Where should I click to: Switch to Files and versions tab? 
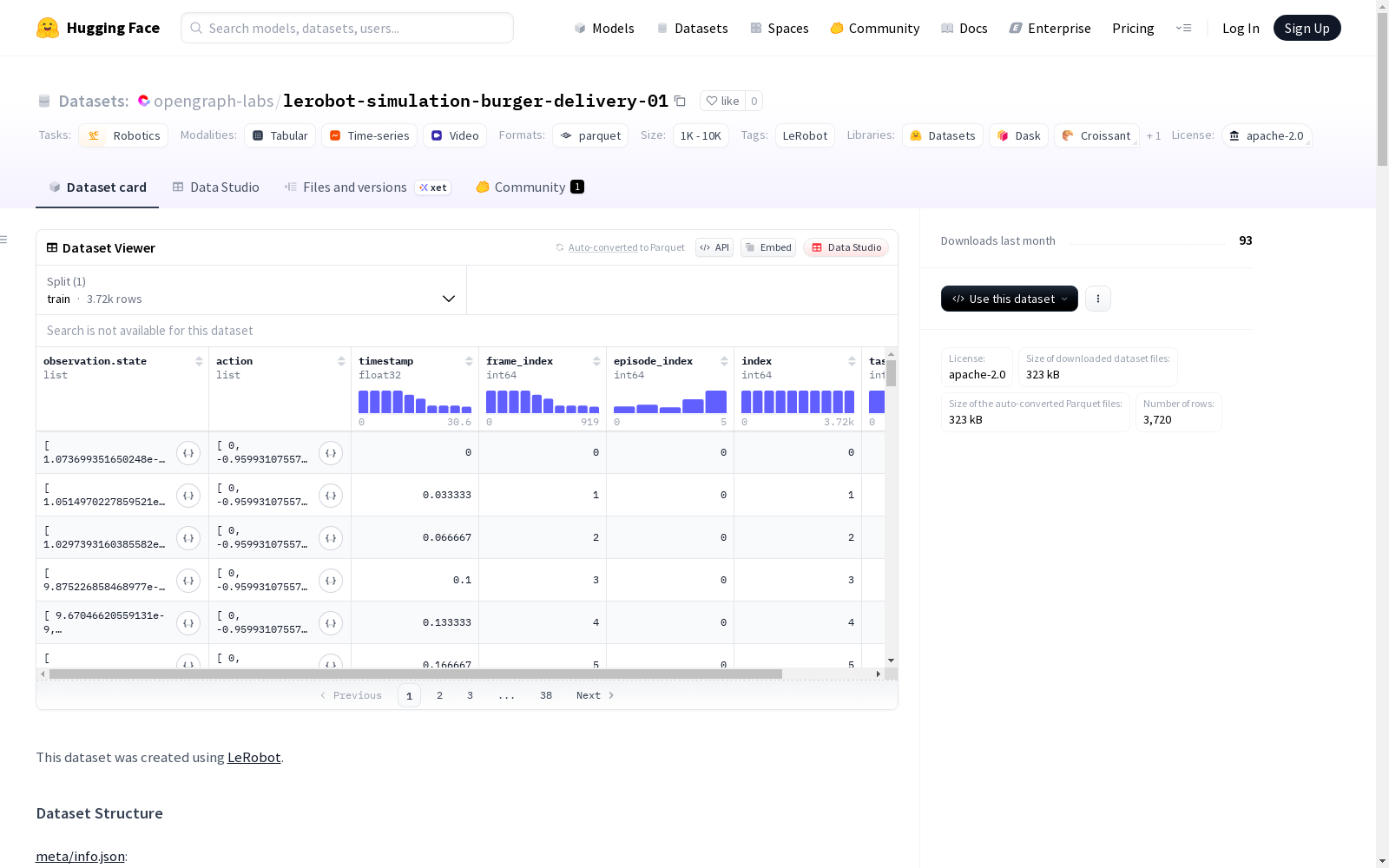[x=367, y=187]
